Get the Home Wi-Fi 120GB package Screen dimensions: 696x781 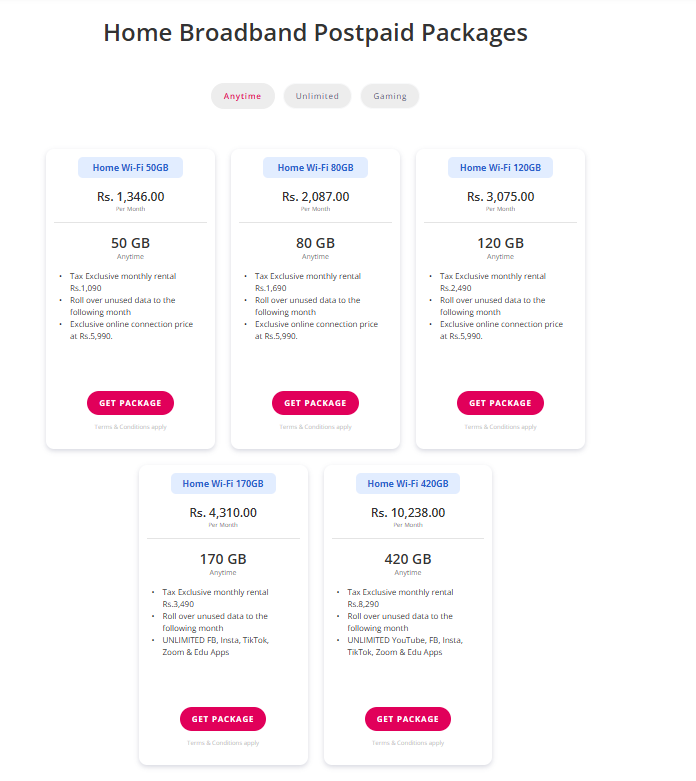500,403
